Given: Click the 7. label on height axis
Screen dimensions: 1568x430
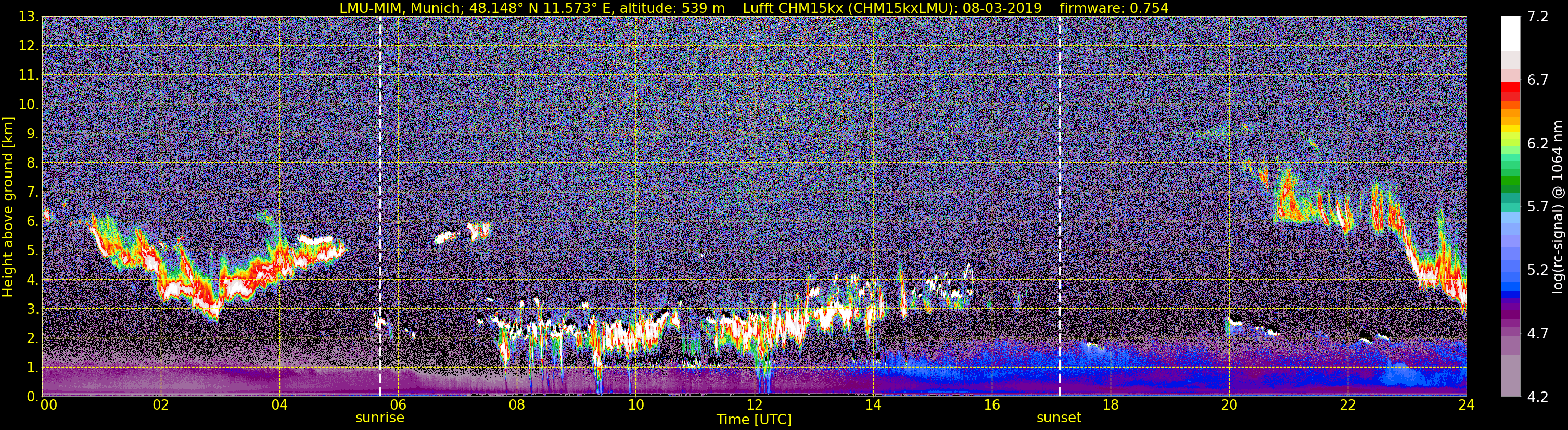Looking at the screenshot, I should (32, 193).
